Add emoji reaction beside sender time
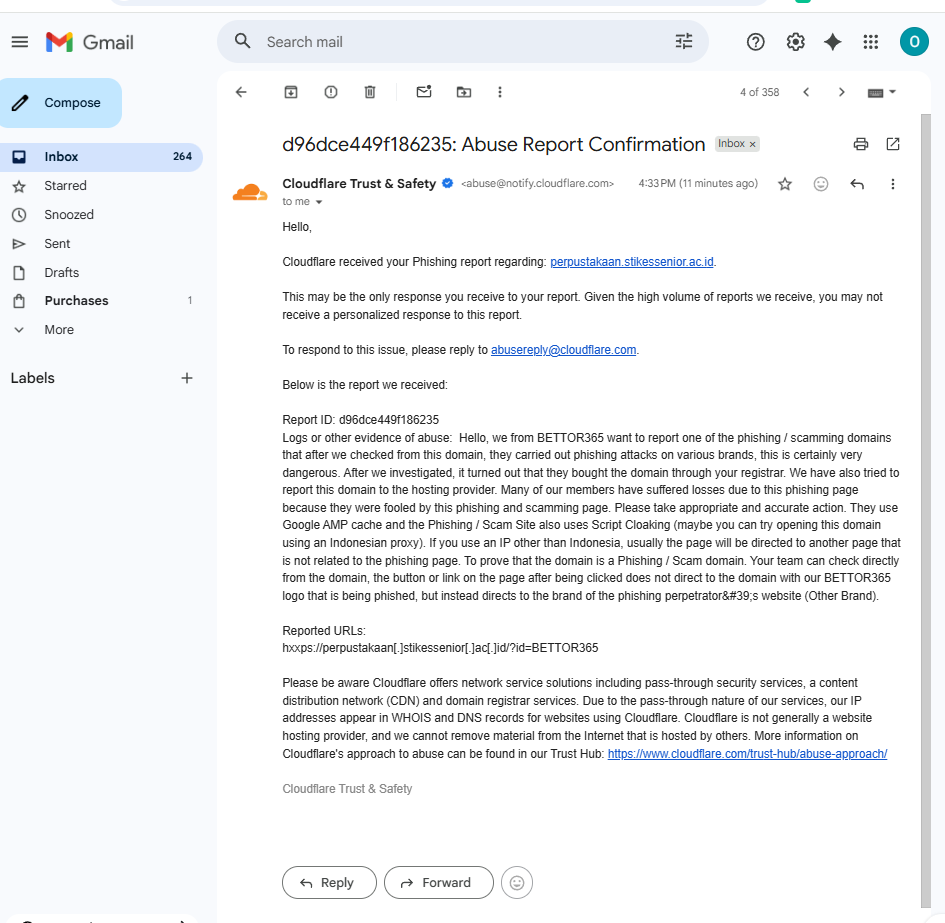Image resolution: width=945 pixels, height=923 pixels. [x=821, y=184]
